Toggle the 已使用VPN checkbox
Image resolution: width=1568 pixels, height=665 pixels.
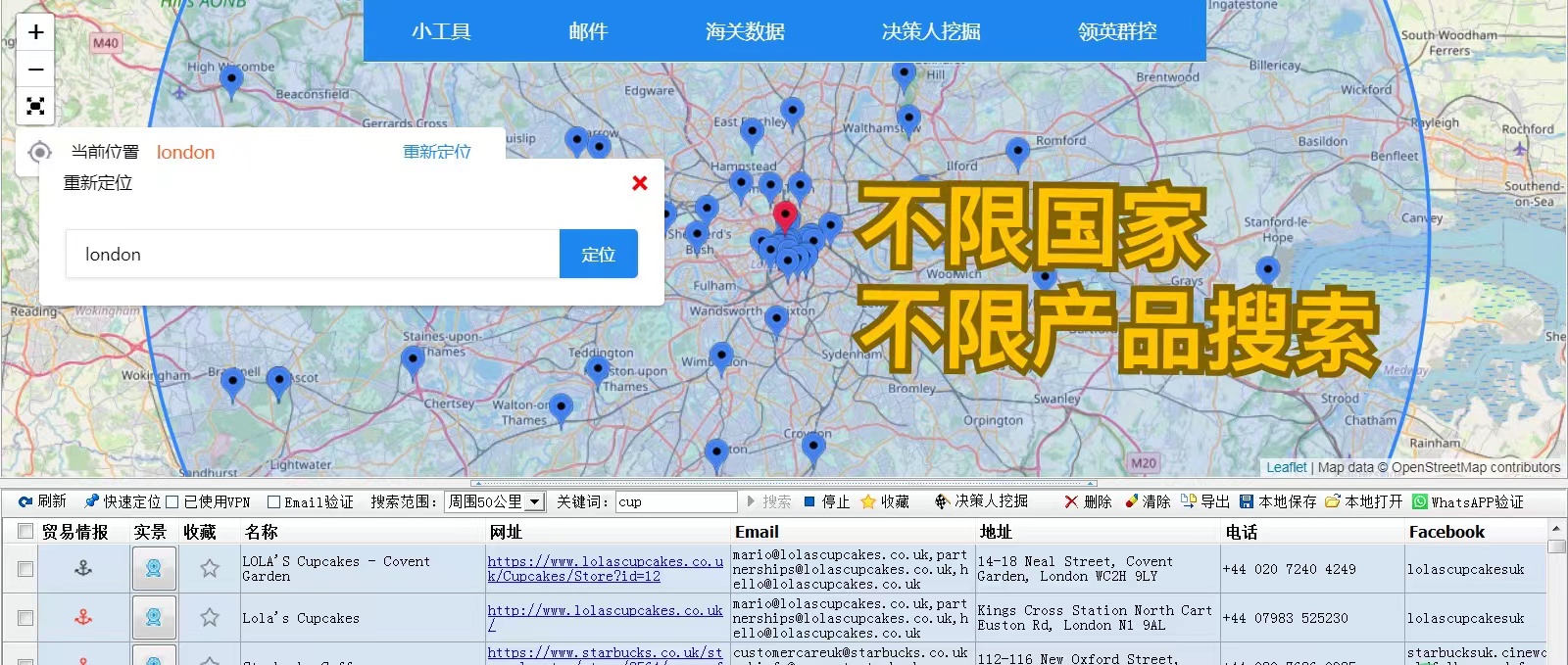[x=171, y=501]
